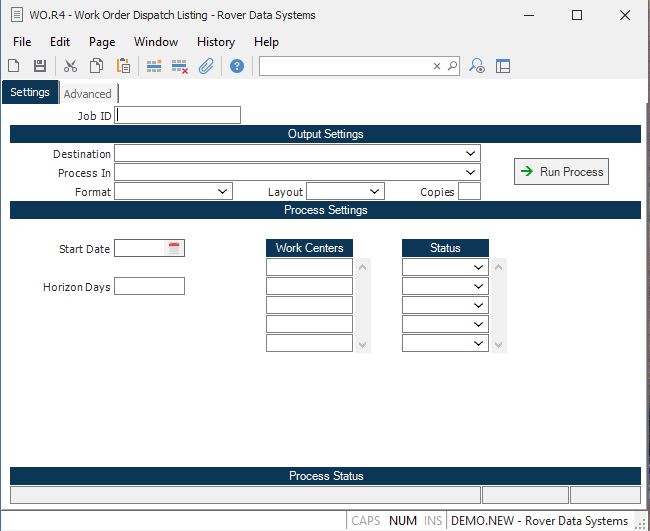
Task: Open the Start Date calendar picker
Action: (x=174, y=248)
